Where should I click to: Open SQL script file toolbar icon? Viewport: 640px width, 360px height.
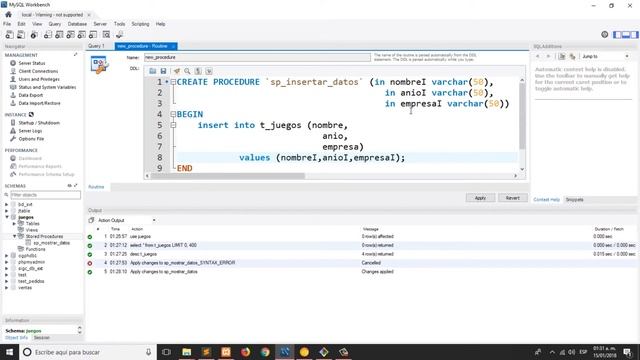21,35
